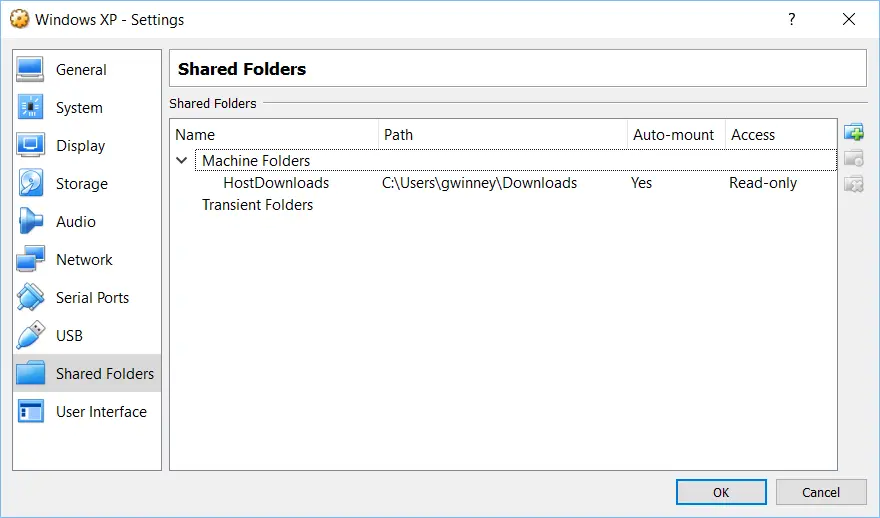The image size is (880, 518).
Task: Collapse the Machine Folders chevron
Action: [x=181, y=160]
